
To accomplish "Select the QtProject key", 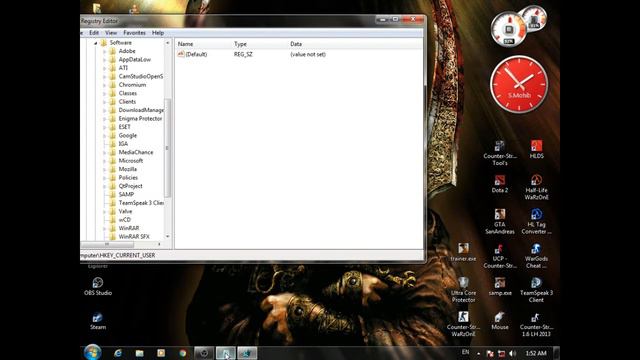I will (130, 186).
